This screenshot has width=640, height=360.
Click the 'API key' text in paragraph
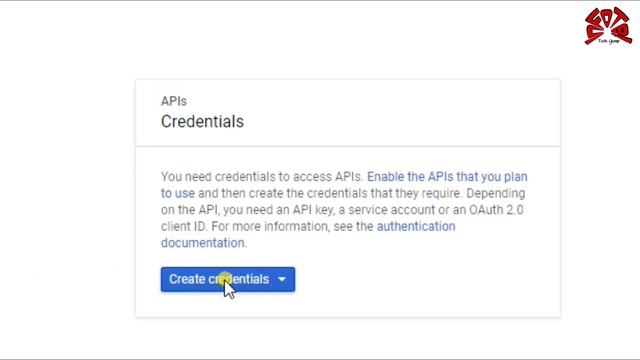312,210
